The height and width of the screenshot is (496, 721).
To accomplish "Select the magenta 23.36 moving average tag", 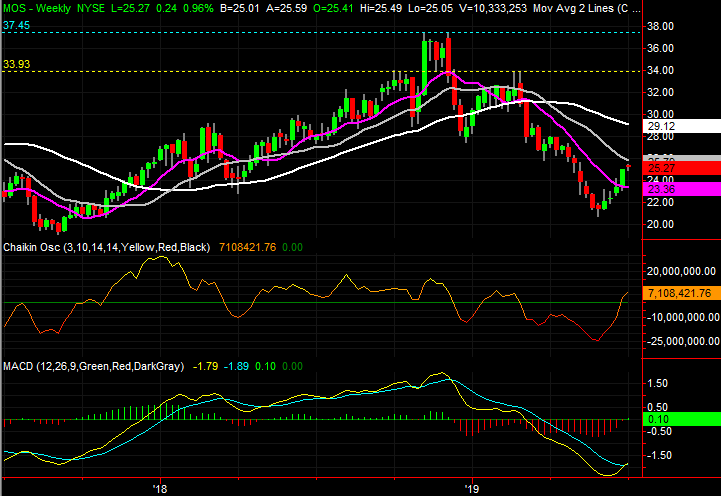I will click(682, 189).
